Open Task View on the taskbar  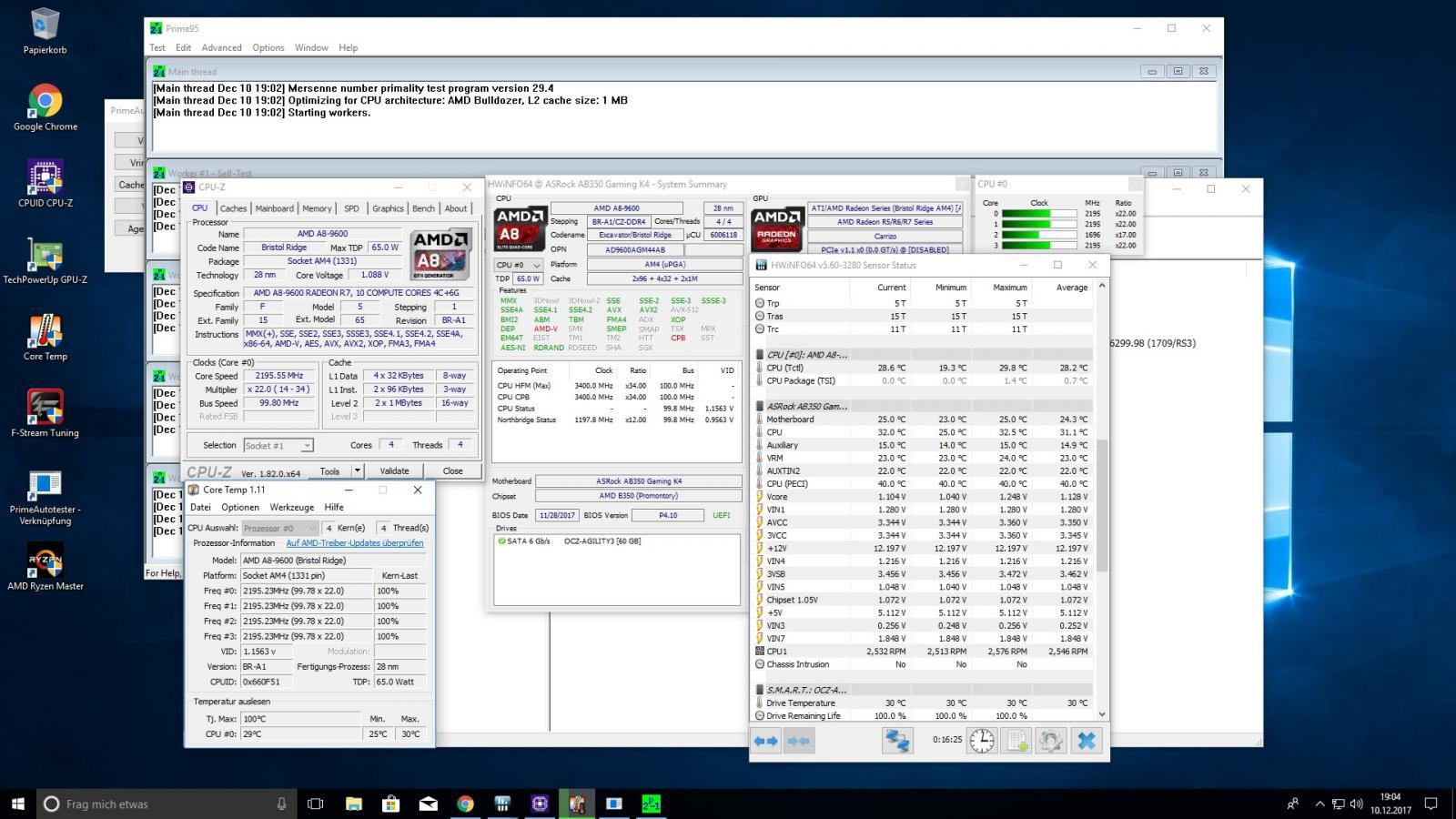(316, 804)
